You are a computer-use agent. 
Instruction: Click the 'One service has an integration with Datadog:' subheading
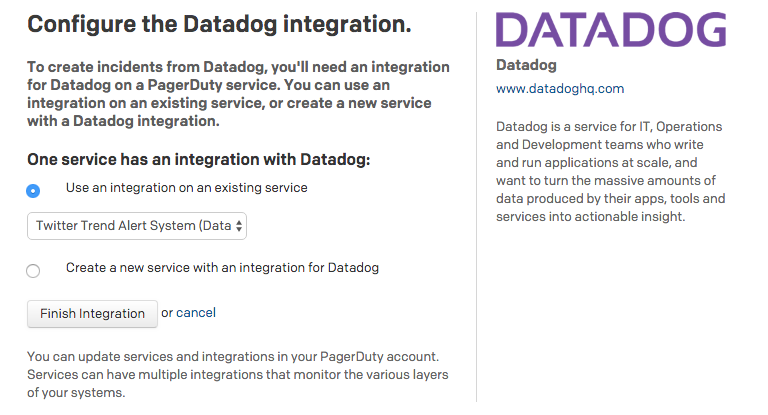pos(198,159)
